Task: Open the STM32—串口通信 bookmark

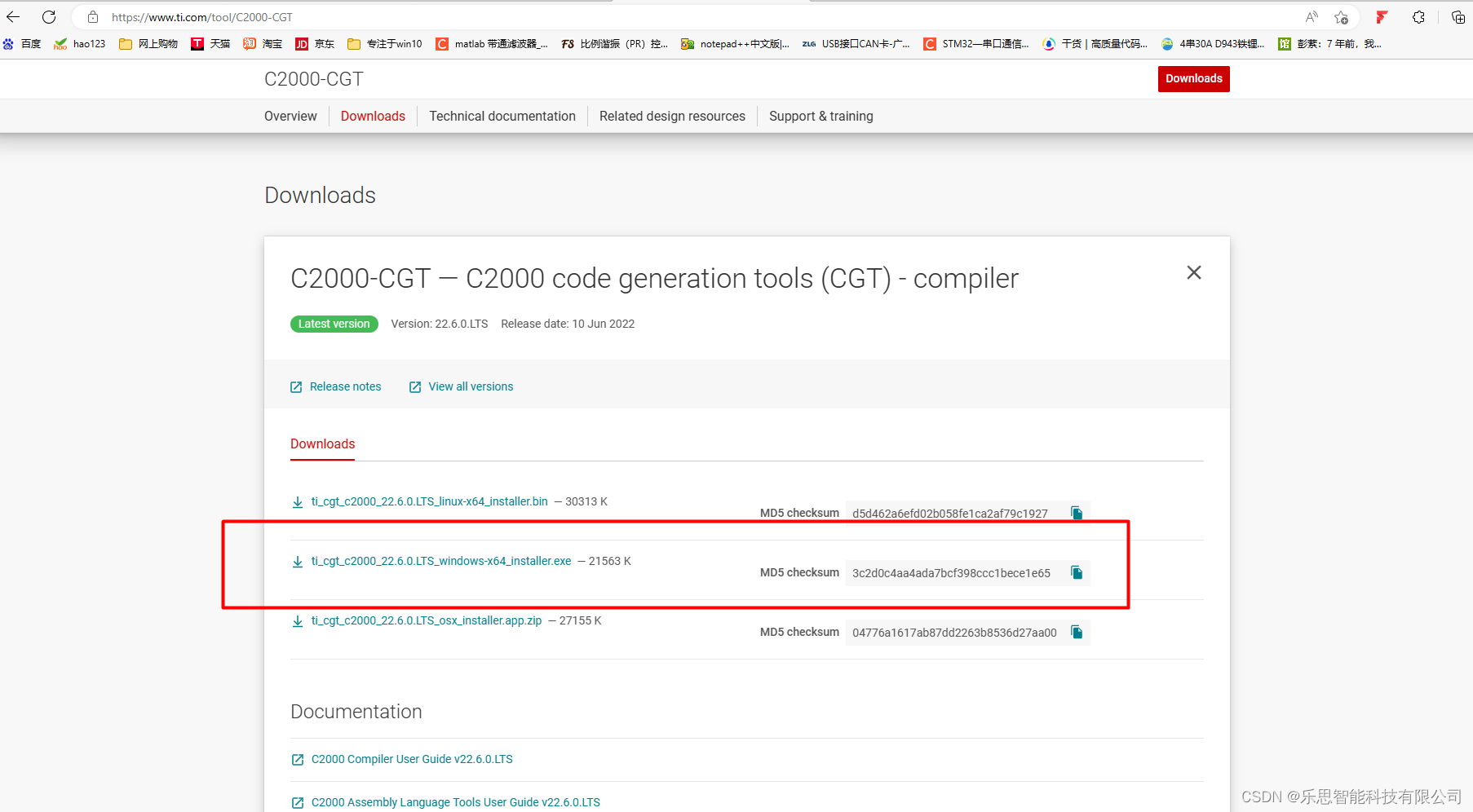Action: point(976,44)
